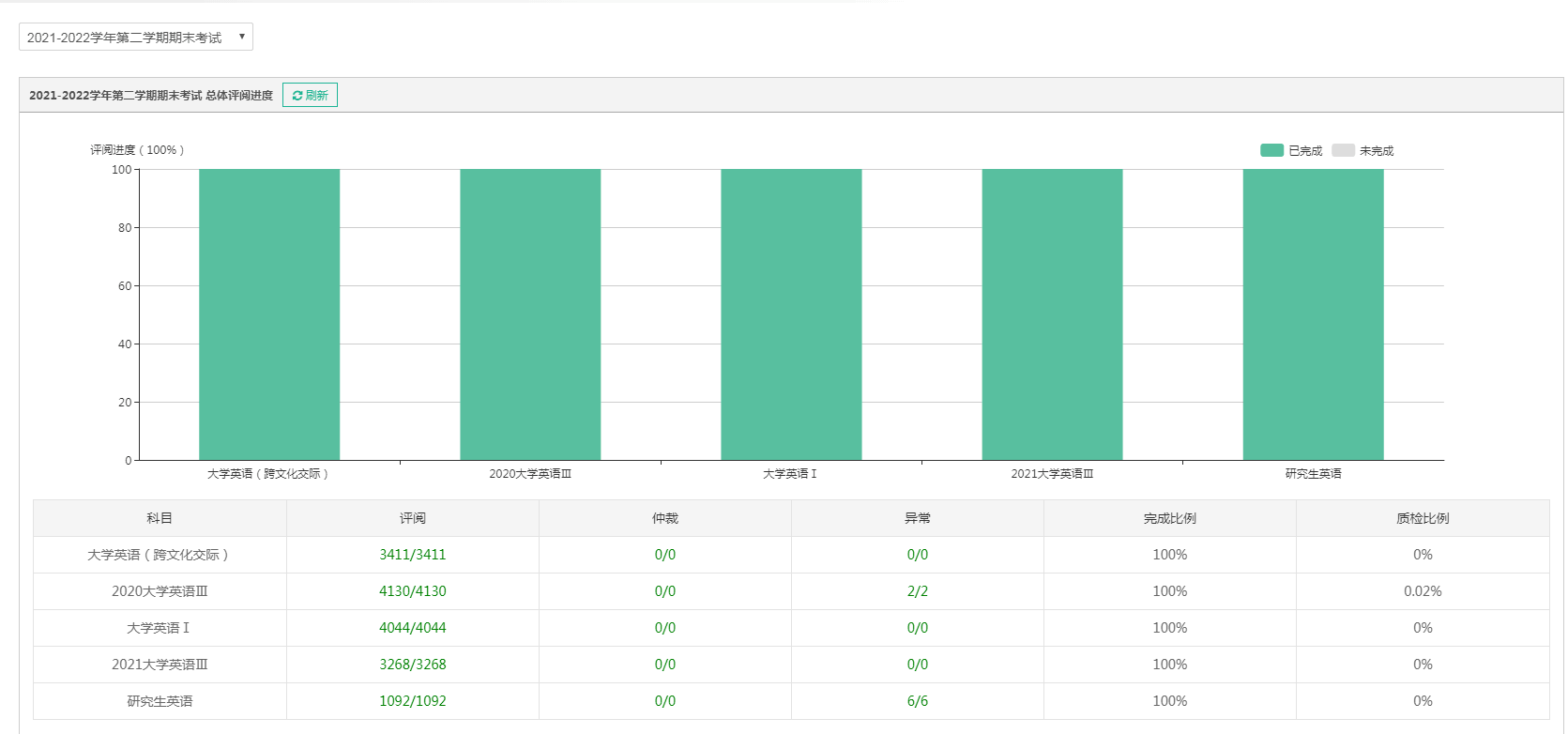This screenshot has width=1568, height=734.
Task: Open the 2/2 abnormal count link
Action: pyautogui.click(x=918, y=591)
